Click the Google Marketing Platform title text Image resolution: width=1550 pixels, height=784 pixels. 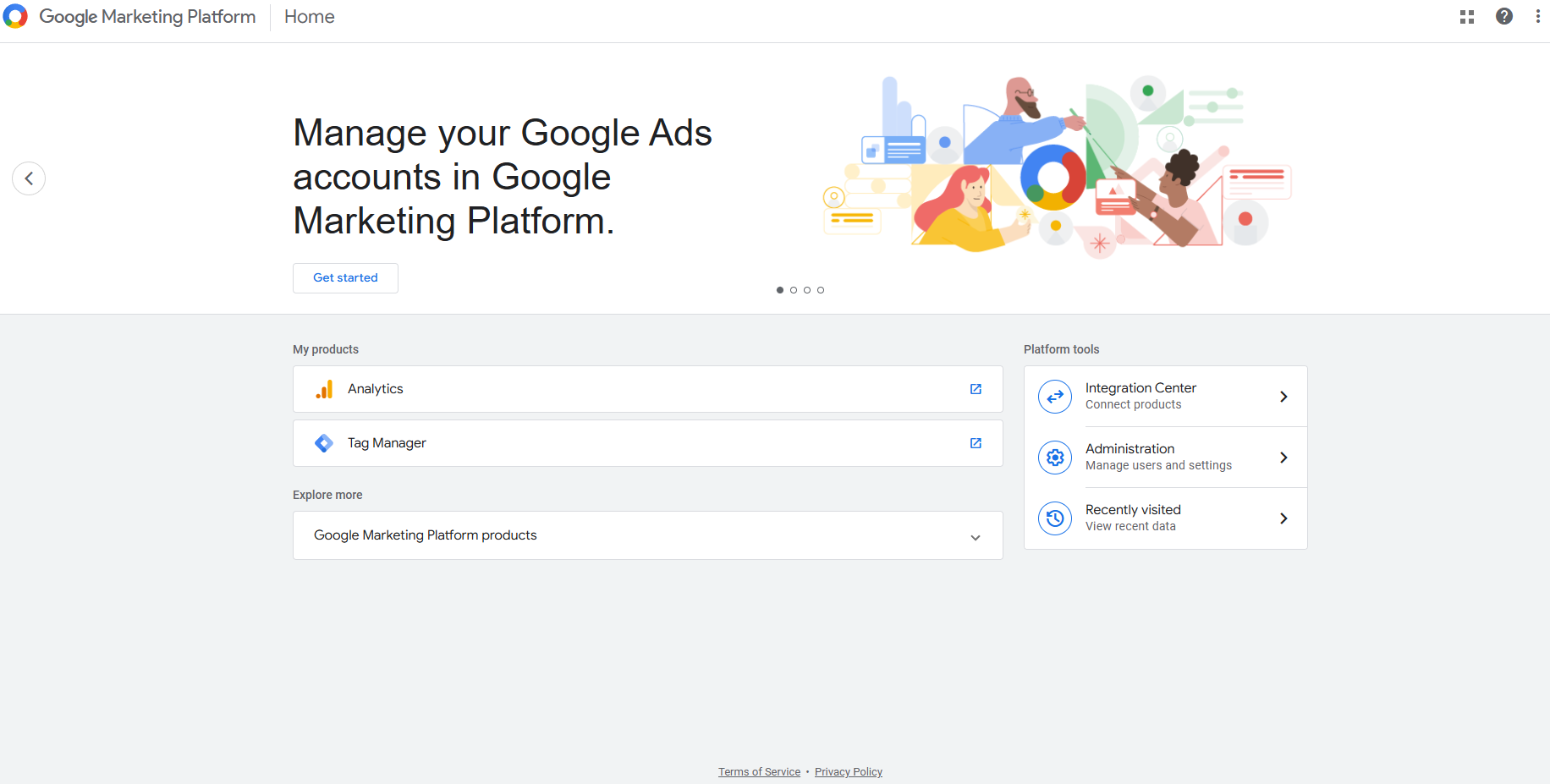[x=147, y=17]
